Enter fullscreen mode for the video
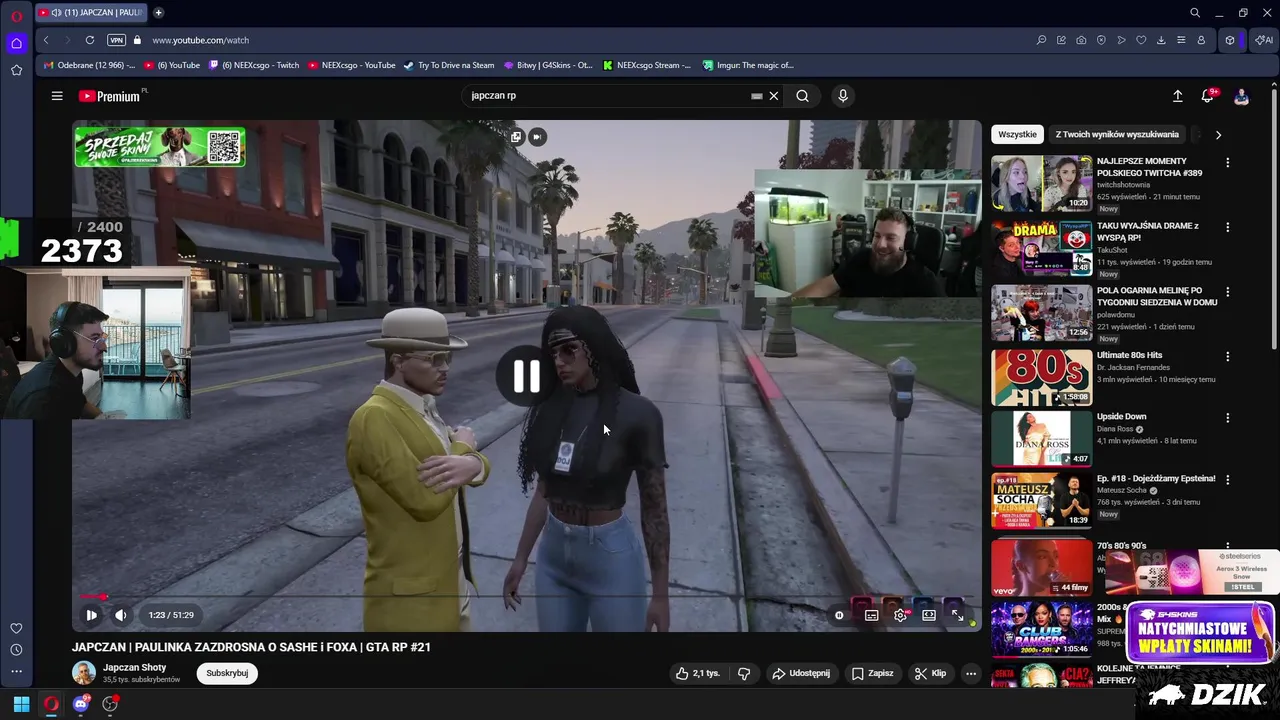Image resolution: width=1280 pixels, height=720 pixels. 957,615
